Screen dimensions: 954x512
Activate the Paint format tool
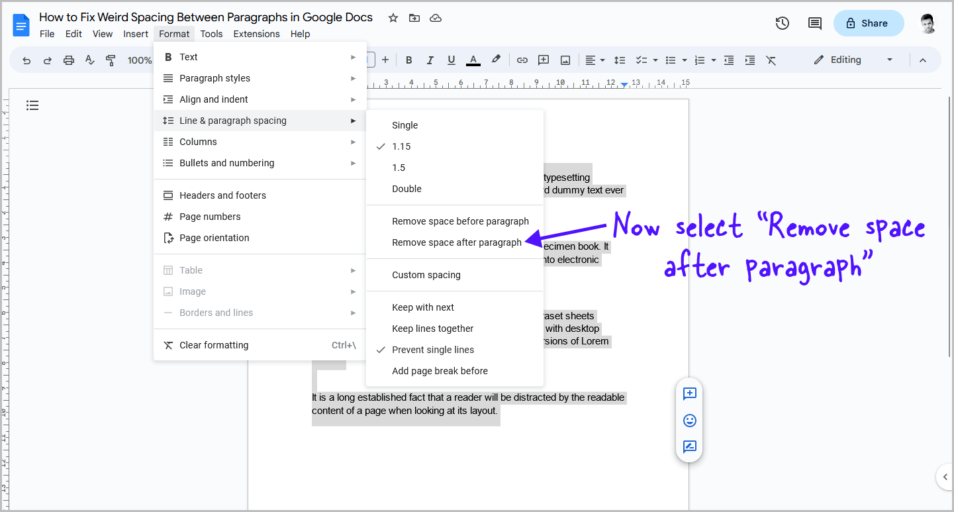(110, 60)
